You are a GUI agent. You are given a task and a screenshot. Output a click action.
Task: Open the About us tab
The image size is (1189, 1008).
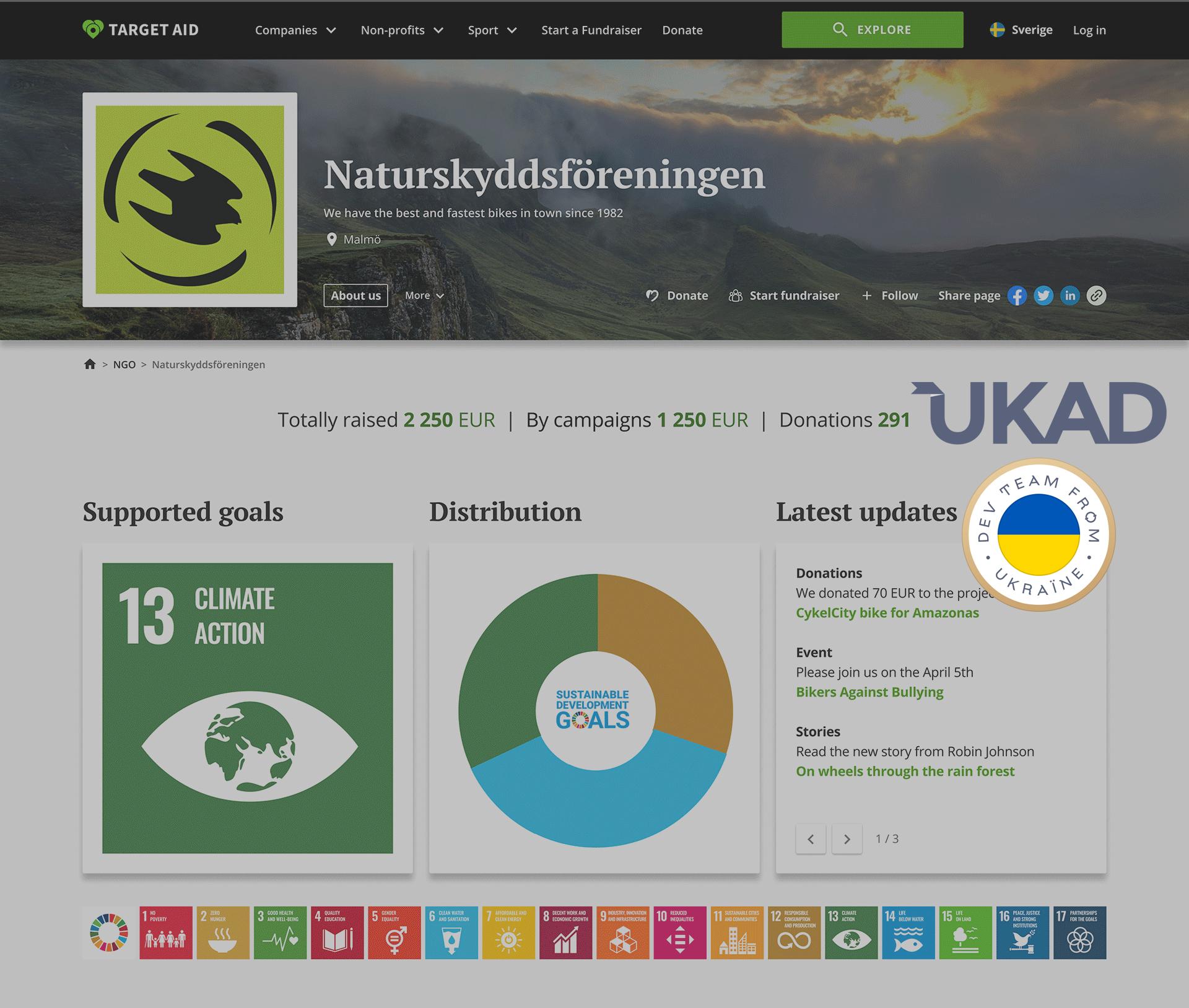[x=355, y=296]
